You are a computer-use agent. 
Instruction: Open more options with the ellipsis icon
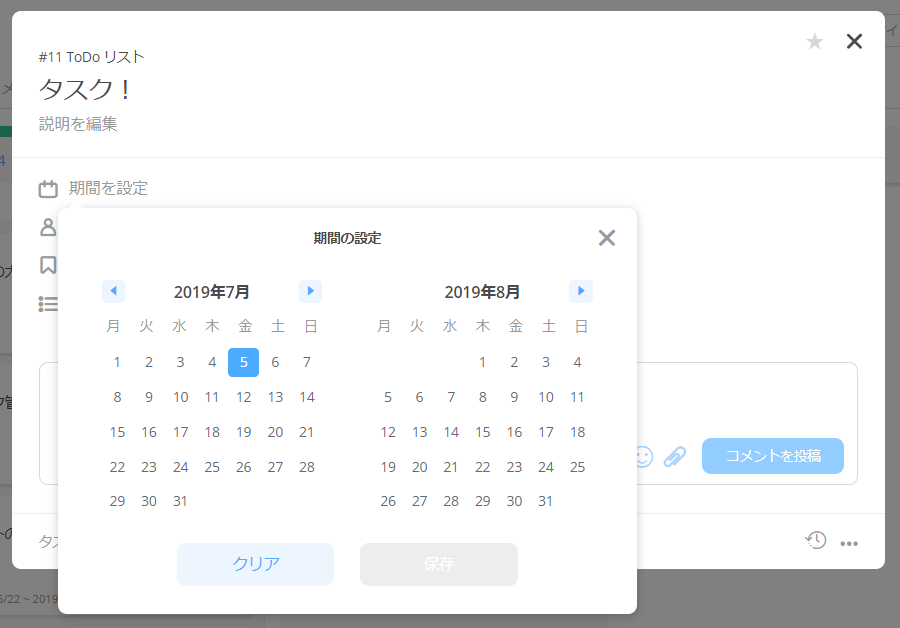pos(849,541)
